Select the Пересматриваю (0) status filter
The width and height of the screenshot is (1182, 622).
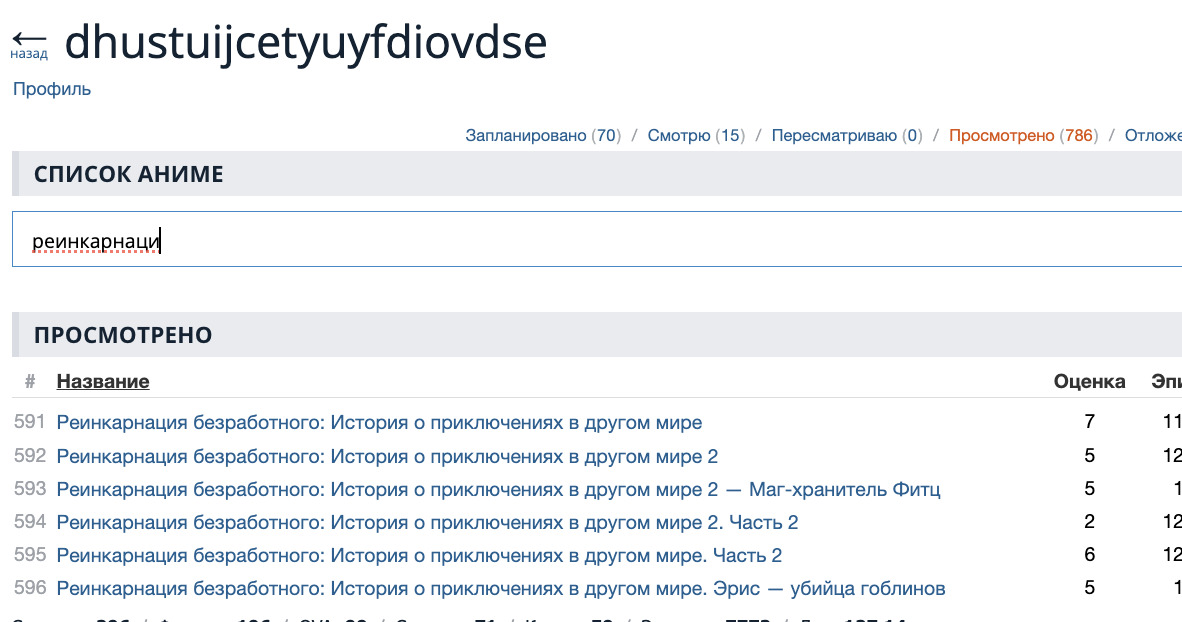pos(846,135)
